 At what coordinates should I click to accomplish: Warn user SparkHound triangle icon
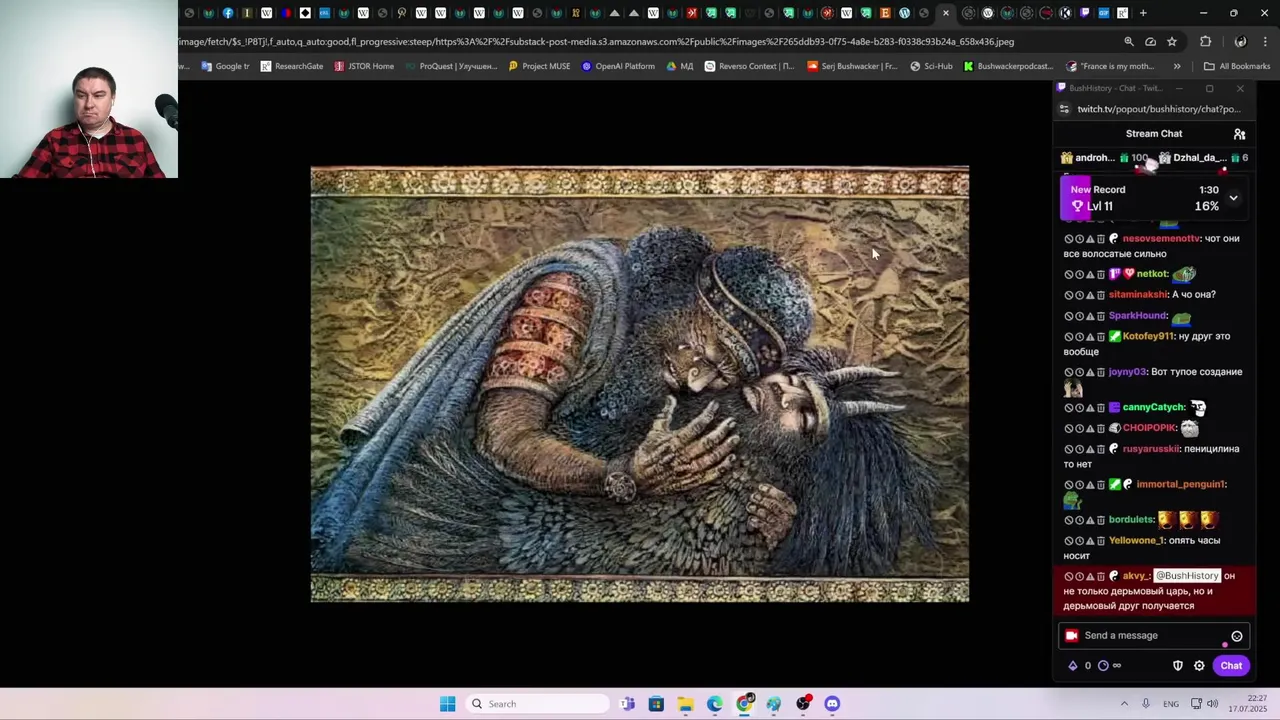click(x=1090, y=316)
